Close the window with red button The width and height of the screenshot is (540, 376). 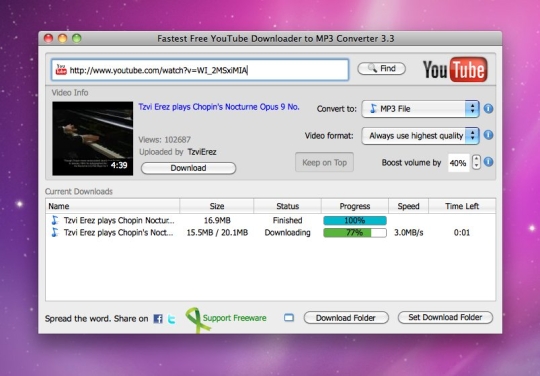click(x=48, y=38)
